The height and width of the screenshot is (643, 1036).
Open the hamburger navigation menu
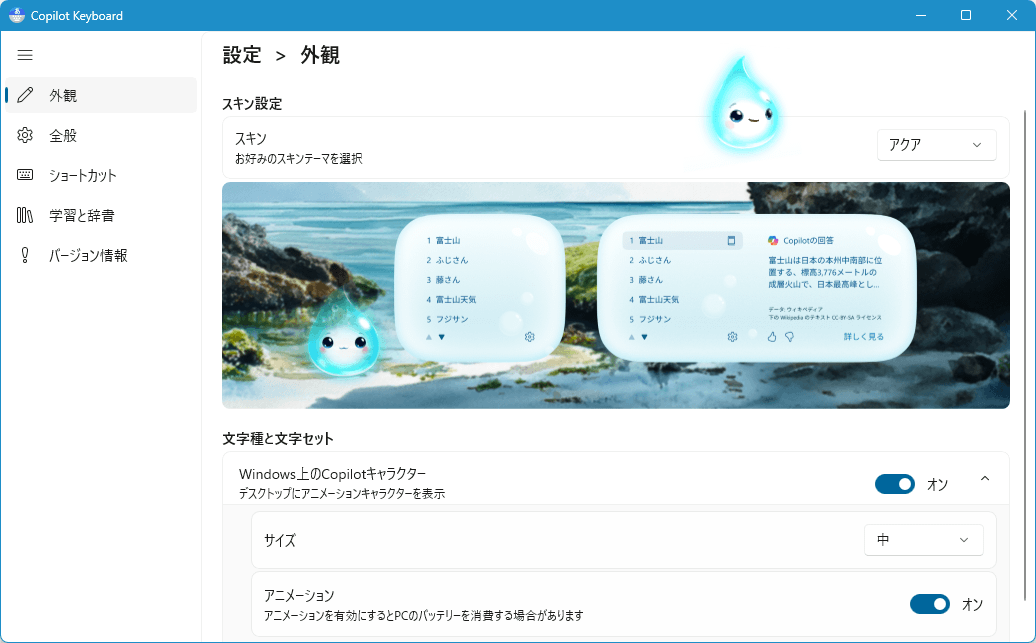click(25, 55)
